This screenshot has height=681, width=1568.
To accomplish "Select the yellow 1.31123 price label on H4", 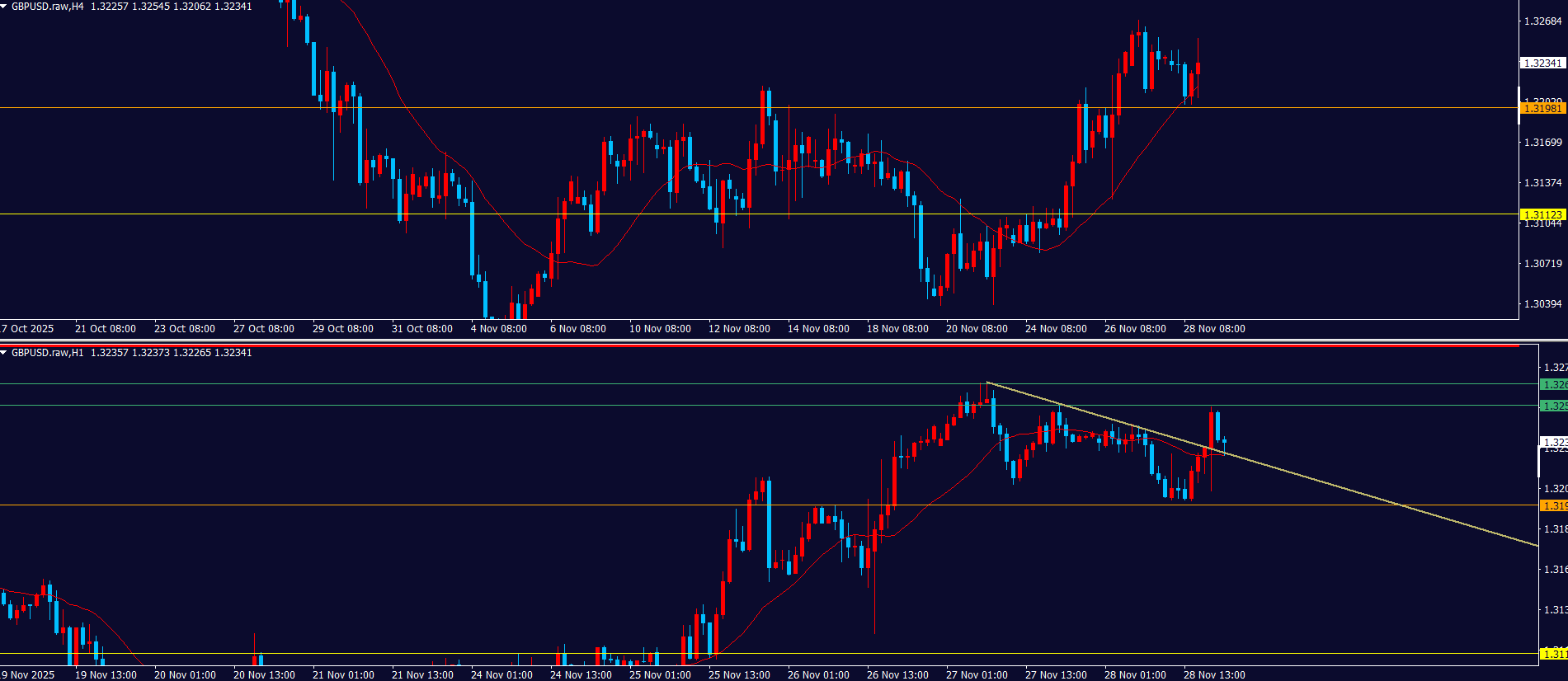I will 1542,215.
